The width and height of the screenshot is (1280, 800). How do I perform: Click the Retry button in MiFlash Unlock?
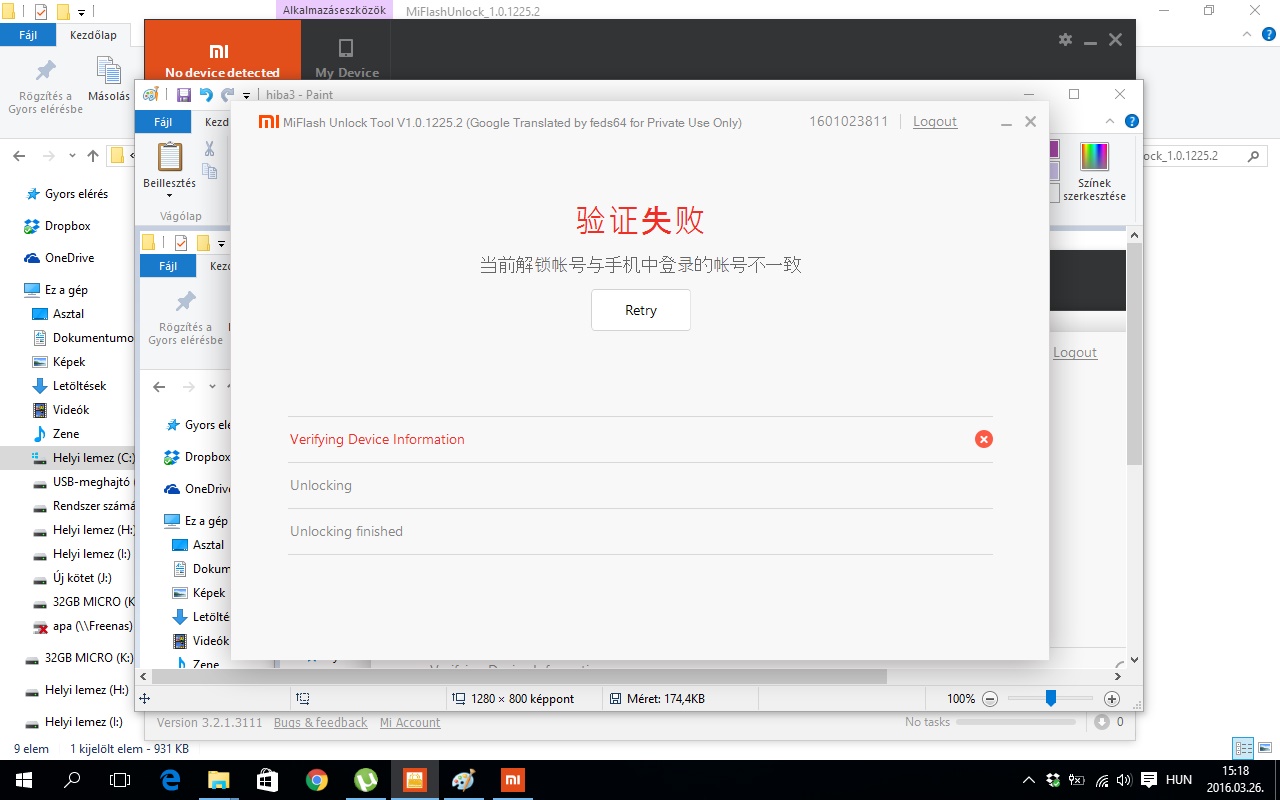[x=641, y=310]
